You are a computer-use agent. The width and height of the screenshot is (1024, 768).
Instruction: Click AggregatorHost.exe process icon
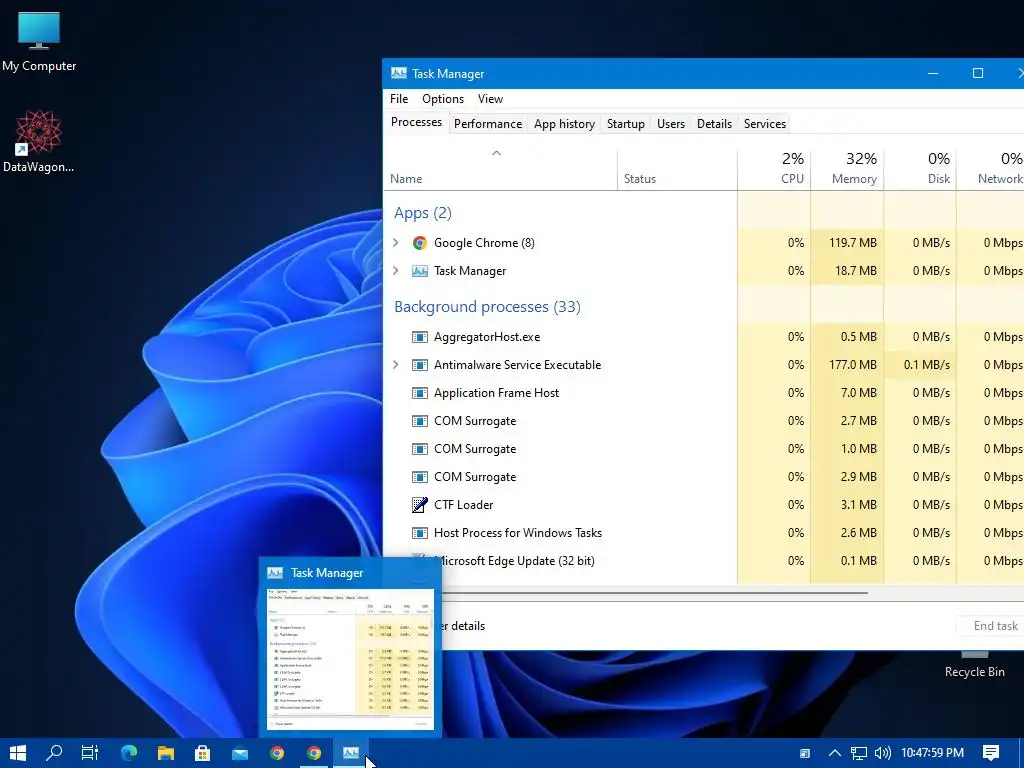point(419,337)
